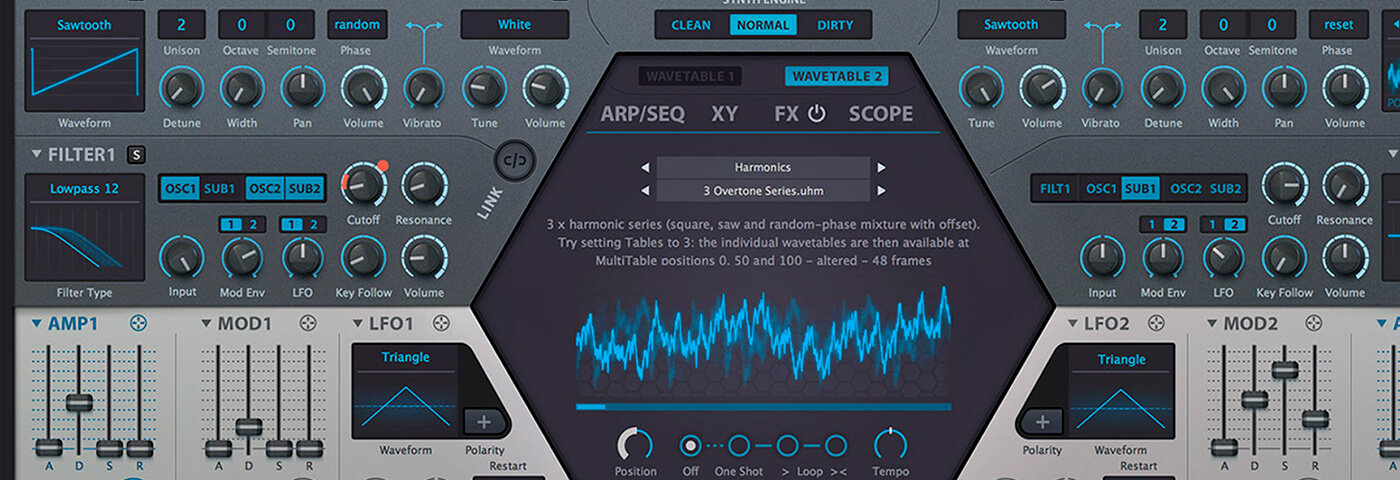Click the LFO2 Triangle waveform selector
This screenshot has height=480, width=1400.
1122,359
